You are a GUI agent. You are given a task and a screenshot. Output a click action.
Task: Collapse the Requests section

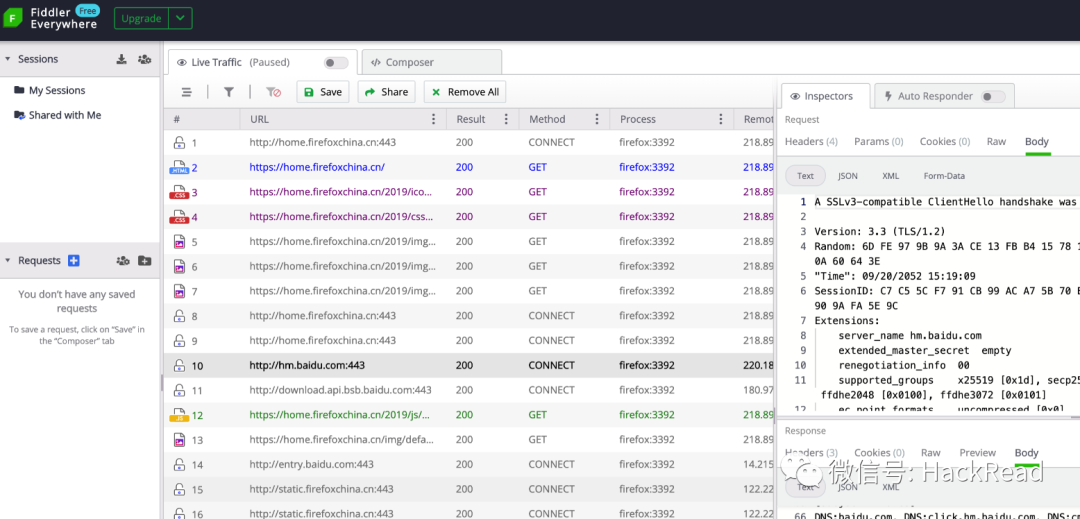pyautogui.click(x=8, y=261)
